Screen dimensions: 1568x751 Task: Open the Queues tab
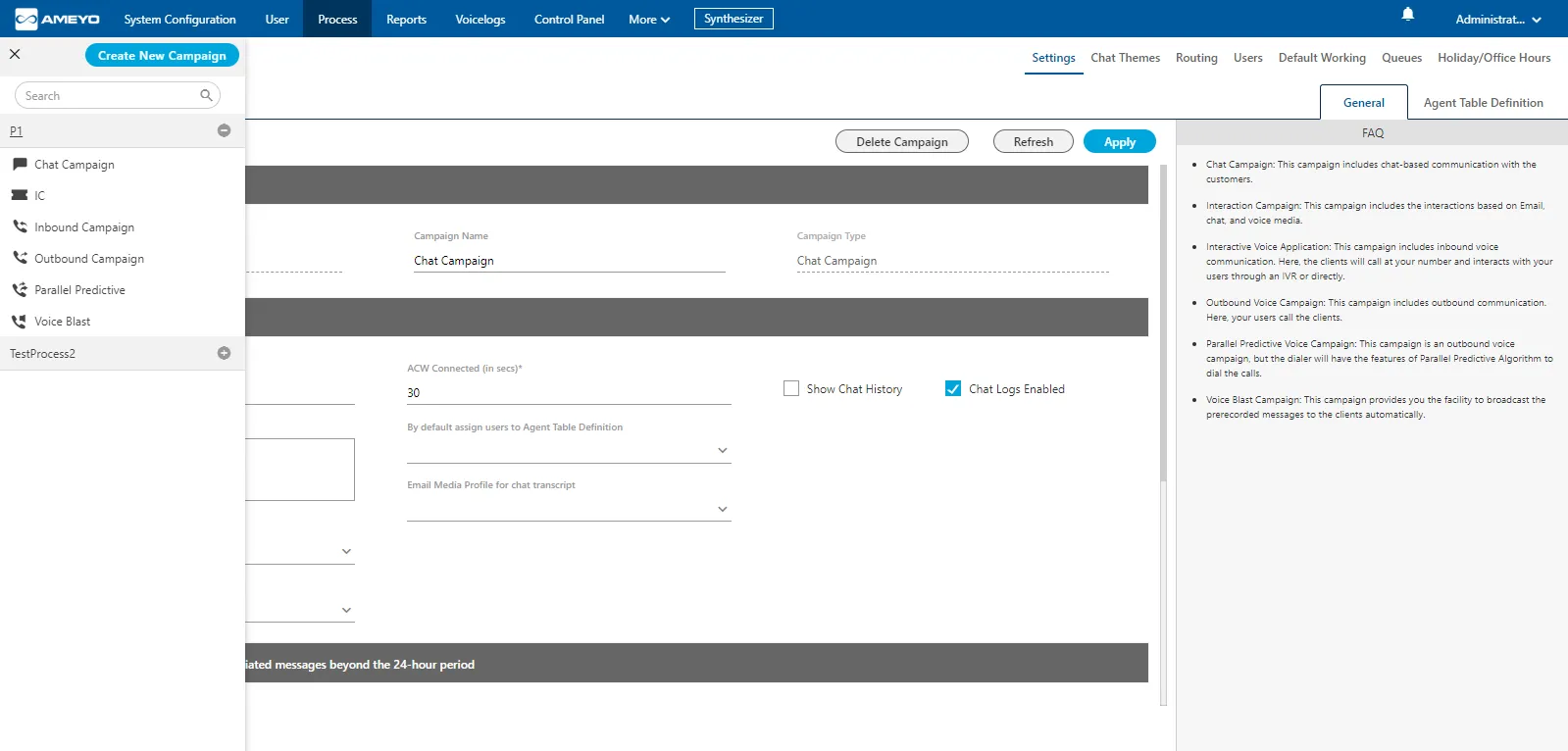click(1401, 58)
